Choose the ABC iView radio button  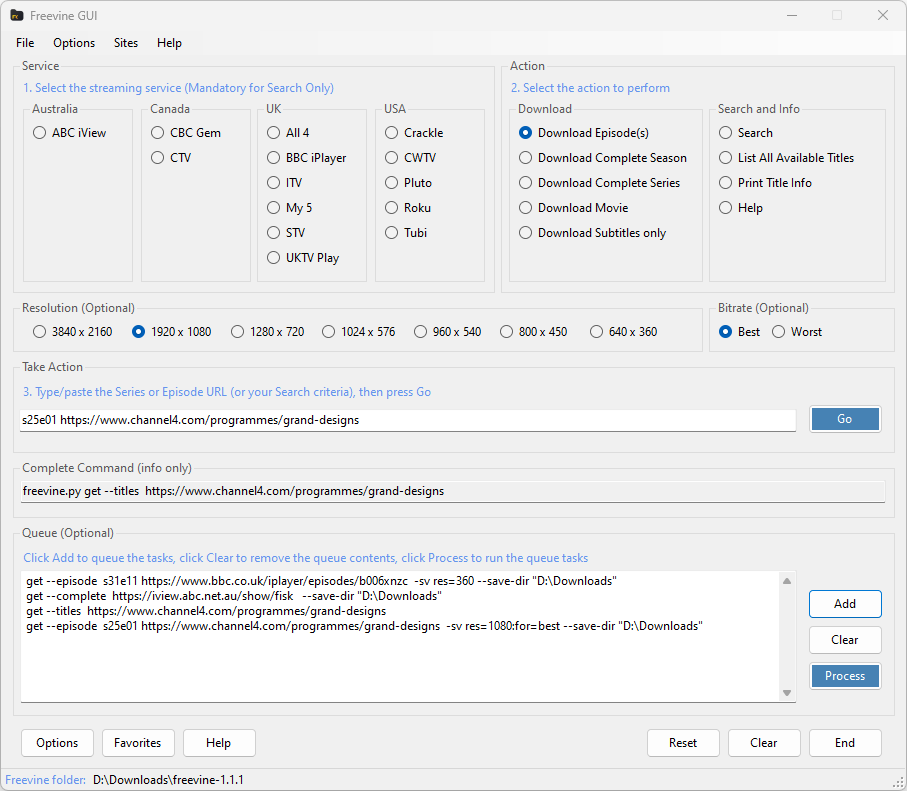39,133
